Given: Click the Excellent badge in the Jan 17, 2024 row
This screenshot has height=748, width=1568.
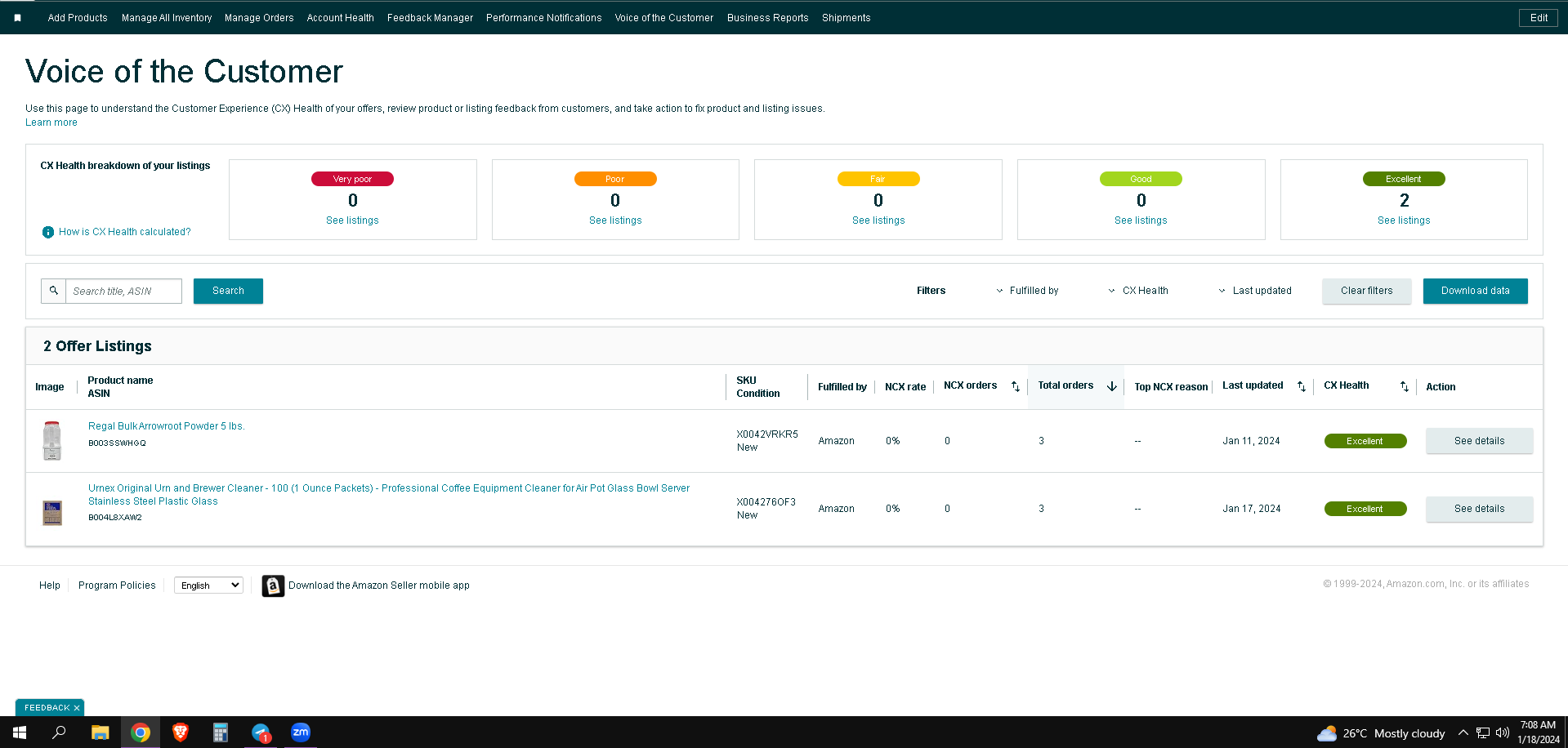Looking at the screenshot, I should [1365, 509].
